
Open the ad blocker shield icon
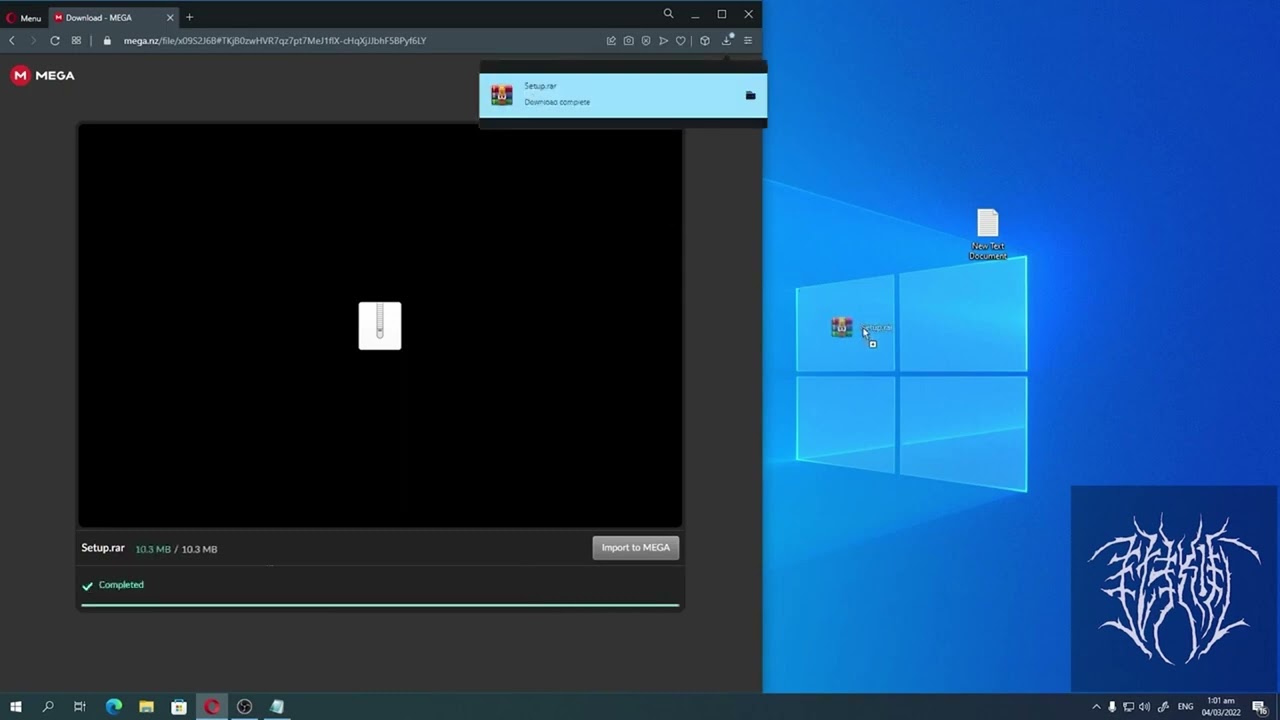pos(646,41)
